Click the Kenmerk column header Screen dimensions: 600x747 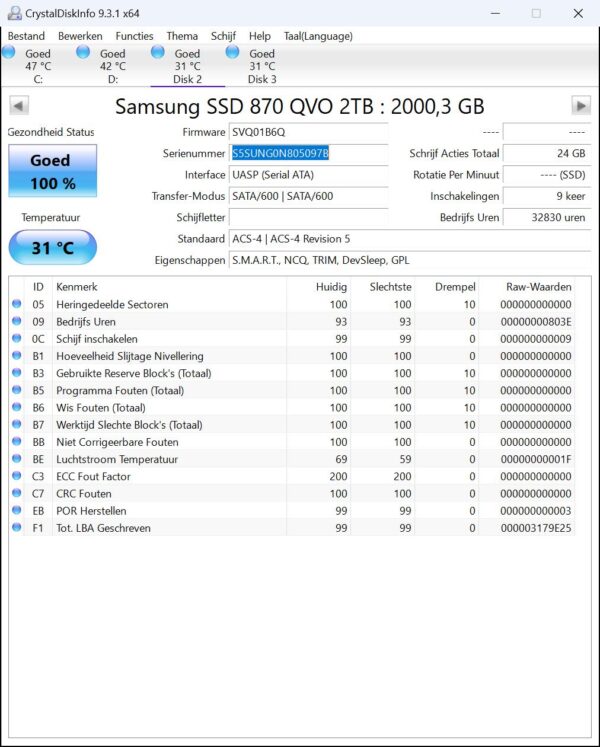click(169, 287)
